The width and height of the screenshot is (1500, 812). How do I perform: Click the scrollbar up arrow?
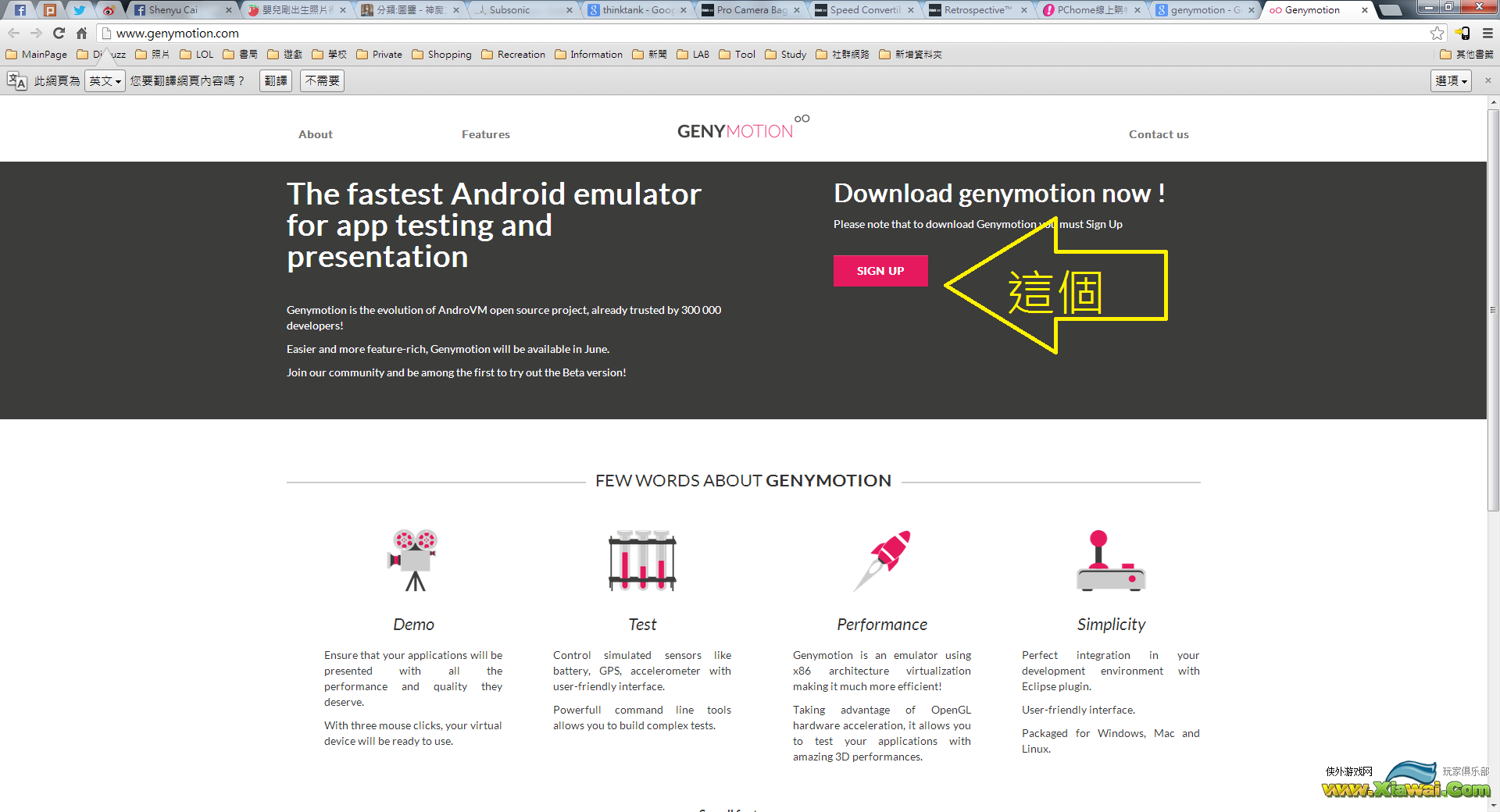click(1493, 102)
